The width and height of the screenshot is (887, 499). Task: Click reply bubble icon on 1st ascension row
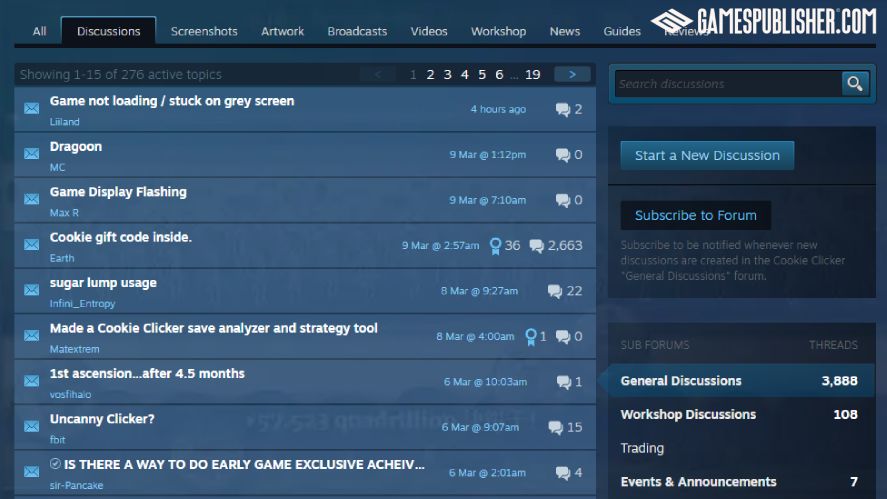pyautogui.click(x=563, y=382)
